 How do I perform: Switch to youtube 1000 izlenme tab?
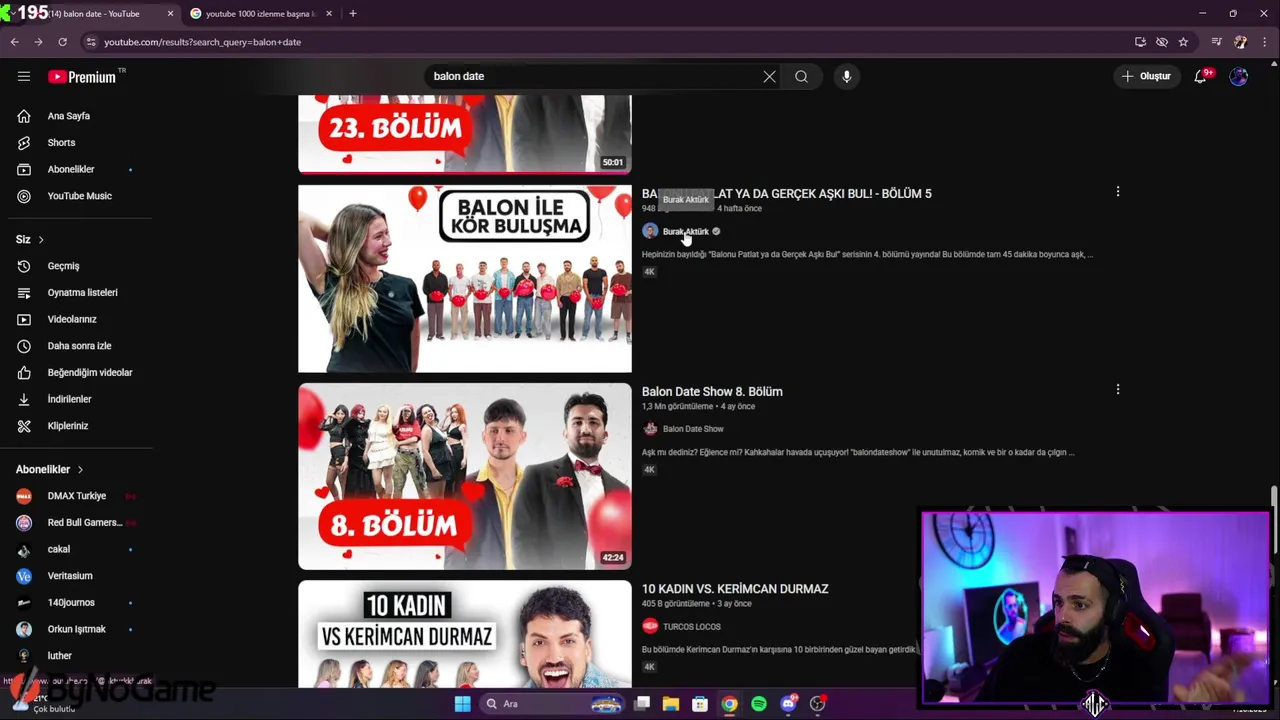point(260,14)
